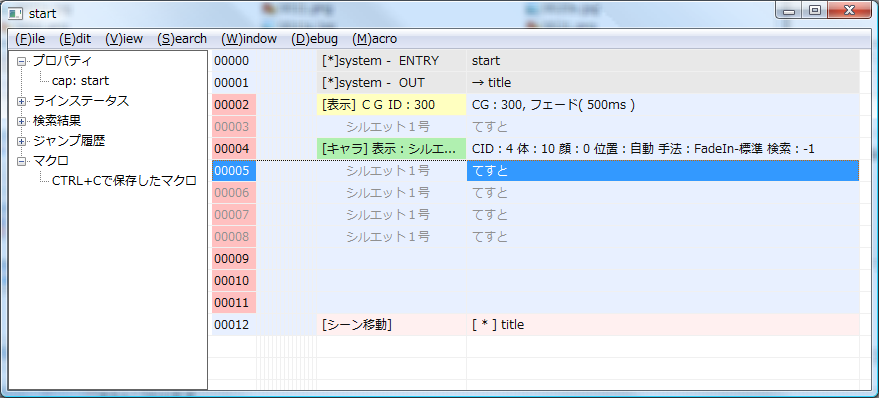
Task: Select 'CTRL+Cで保存したマクロ' tree item
Action: click(124, 181)
